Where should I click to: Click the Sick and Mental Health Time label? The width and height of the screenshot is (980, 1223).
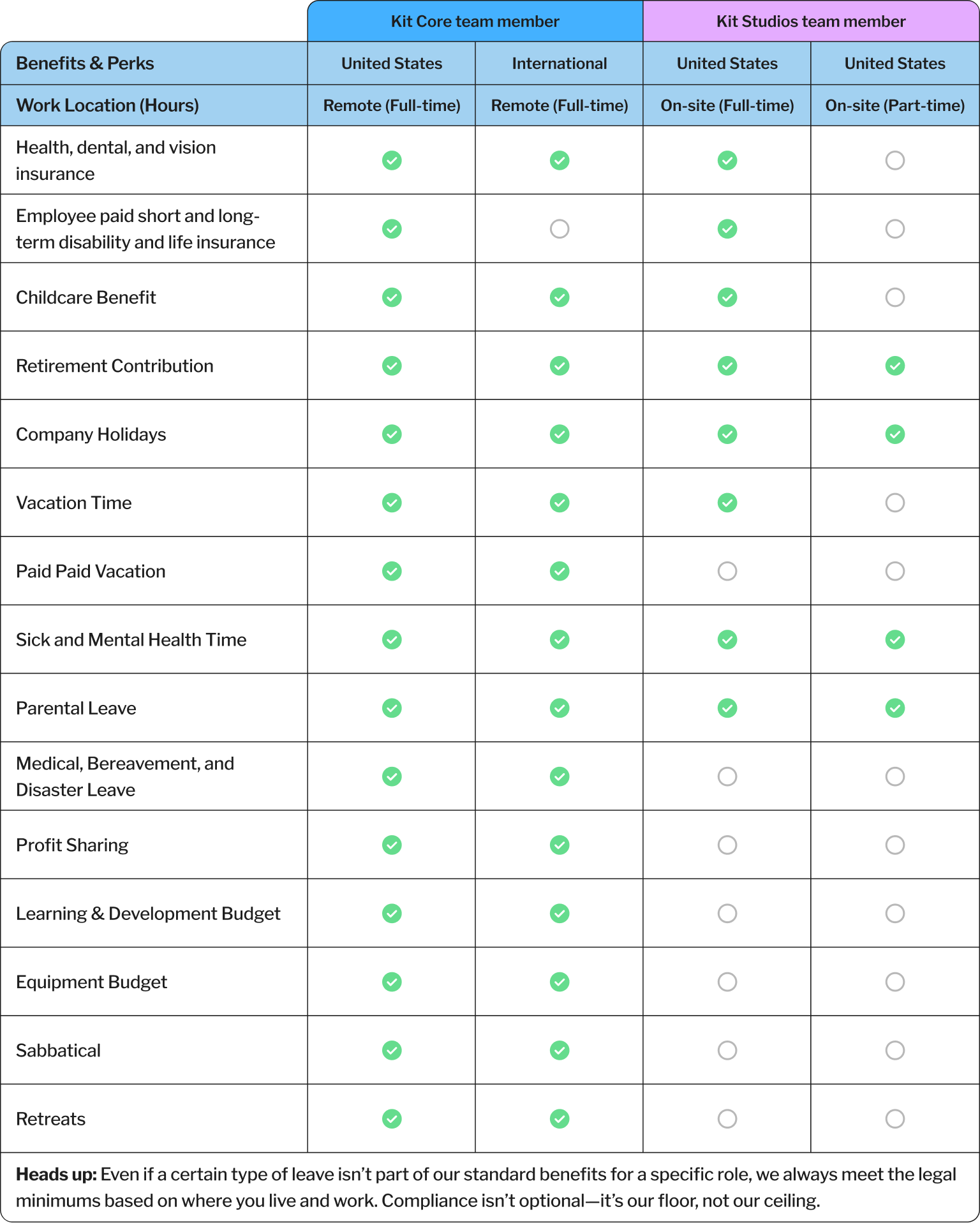click(131, 640)
